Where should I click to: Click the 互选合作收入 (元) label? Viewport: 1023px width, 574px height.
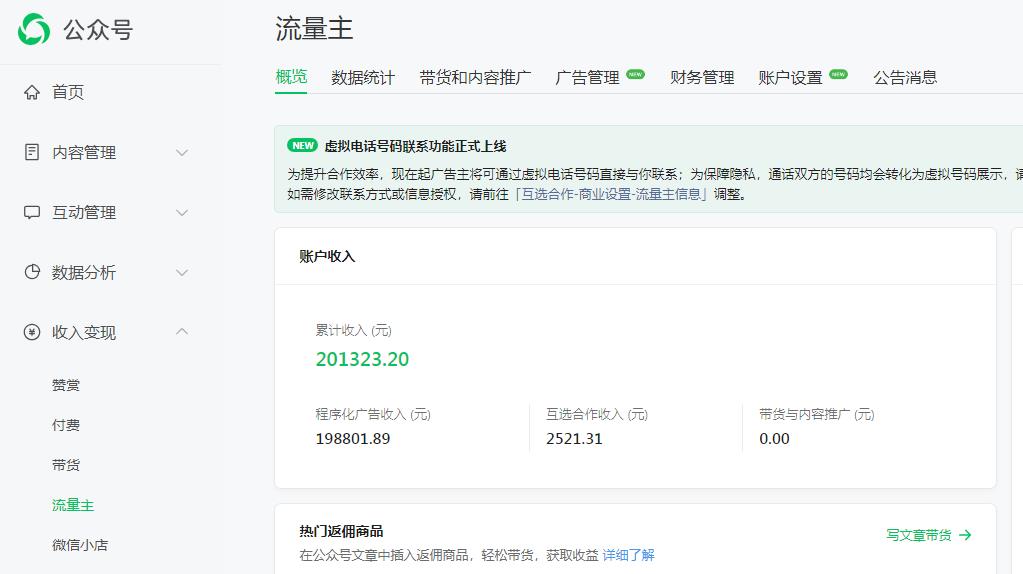[x=597, y=414]
